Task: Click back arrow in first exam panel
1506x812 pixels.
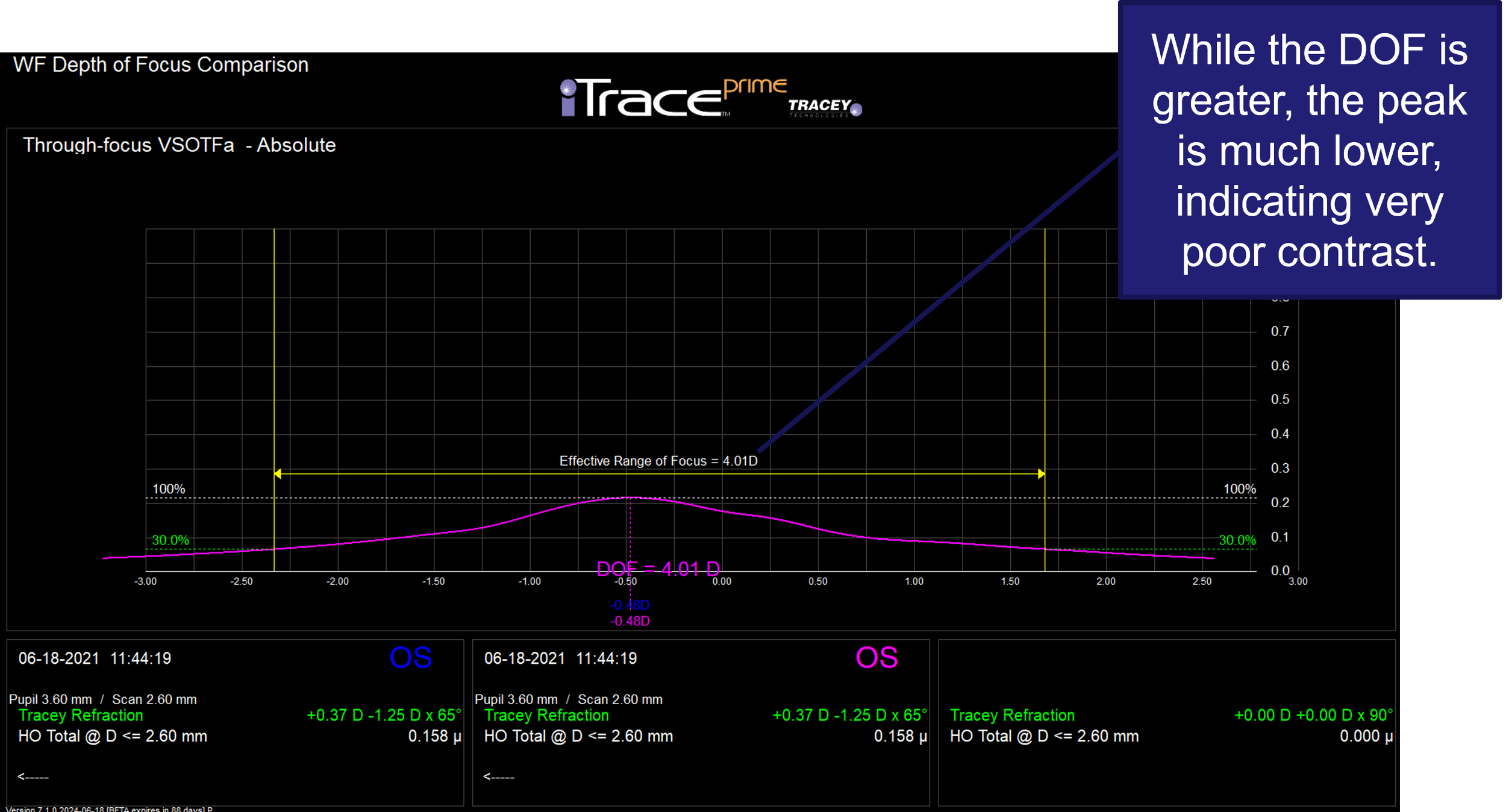Action: (33, 776)
